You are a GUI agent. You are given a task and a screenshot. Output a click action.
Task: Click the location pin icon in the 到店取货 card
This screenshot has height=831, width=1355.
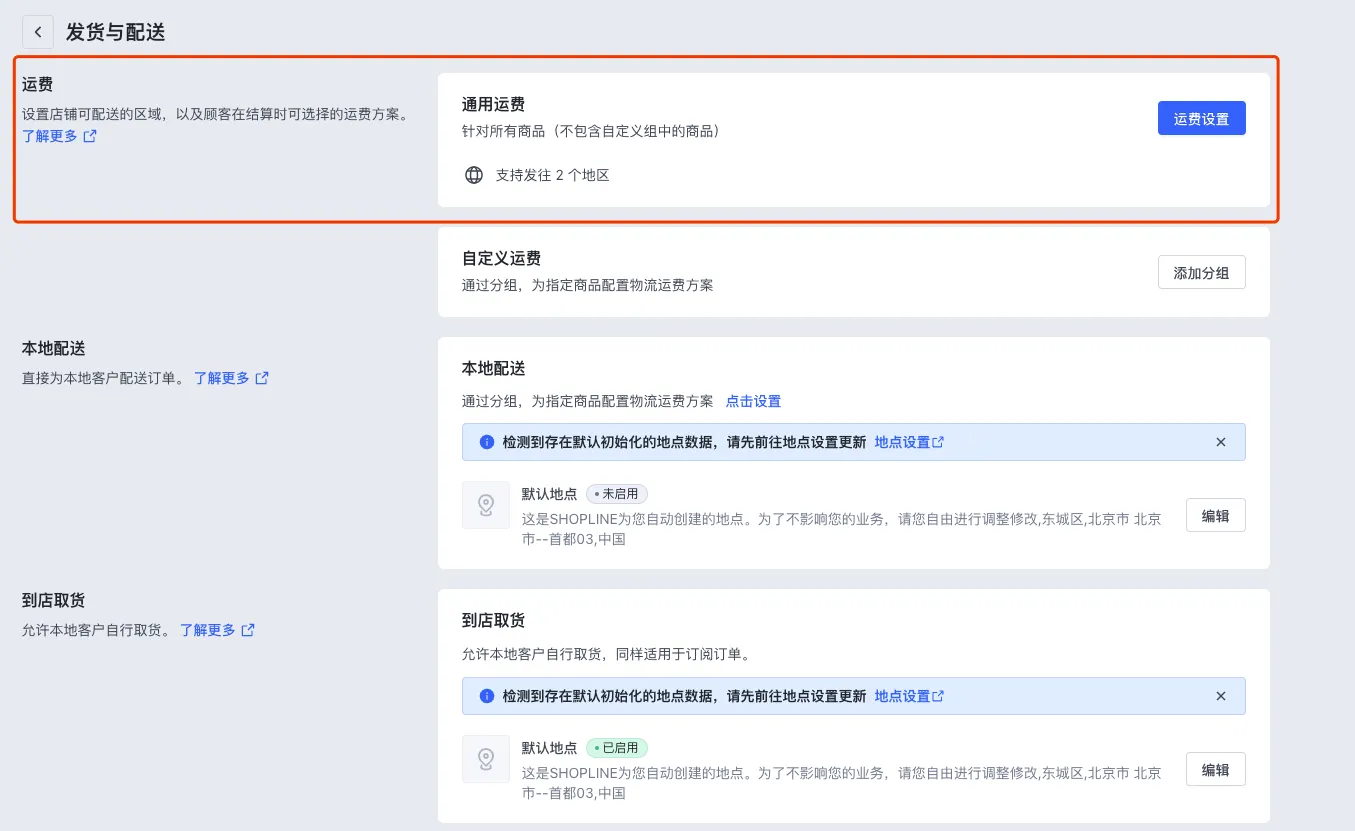coord(486,759)
